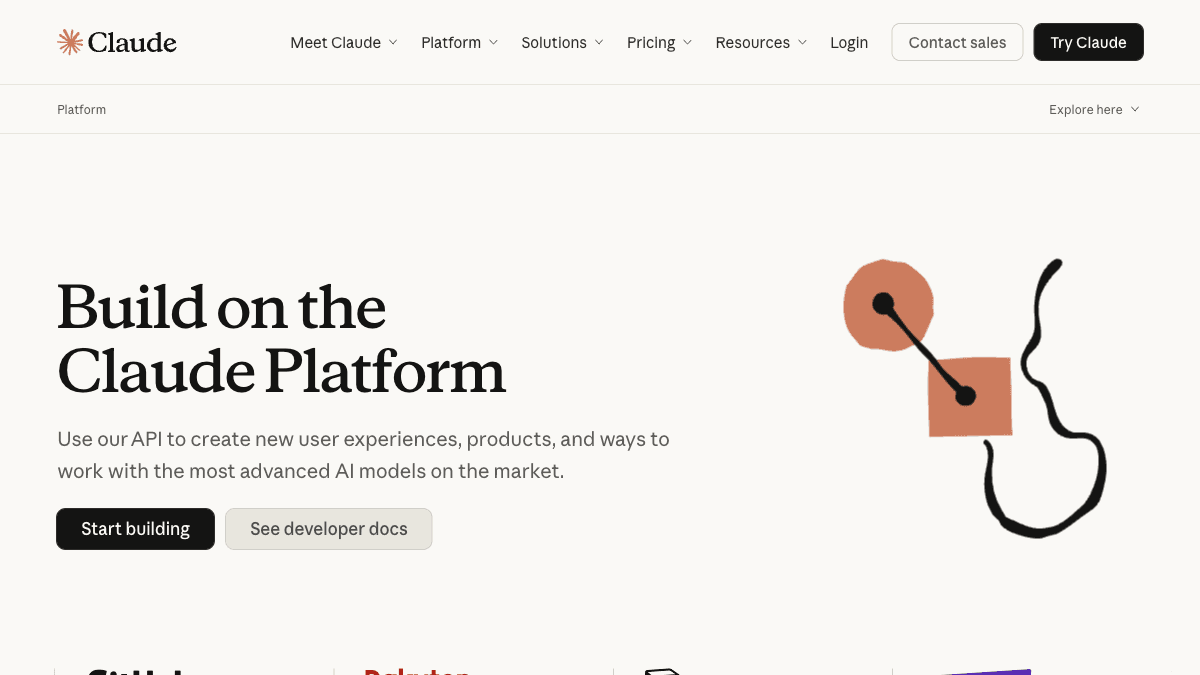Expand chevron next to Pricing
The image size is (1200, 675).
688,42
